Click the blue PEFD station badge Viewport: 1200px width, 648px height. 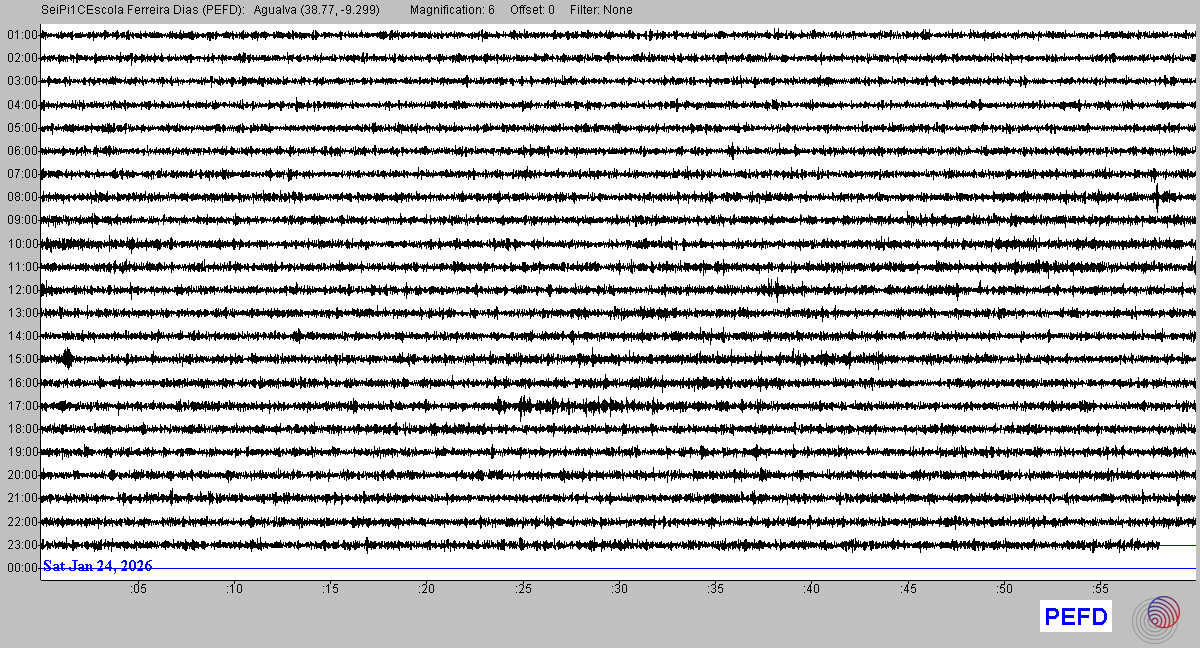point(1076,617)
